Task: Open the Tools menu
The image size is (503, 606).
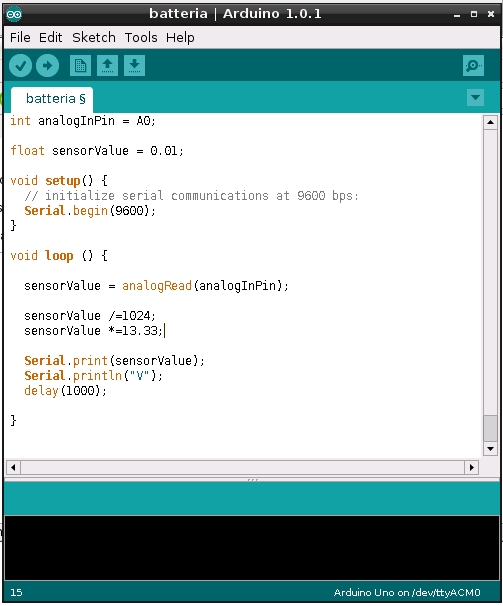Action: click(141, 37)
